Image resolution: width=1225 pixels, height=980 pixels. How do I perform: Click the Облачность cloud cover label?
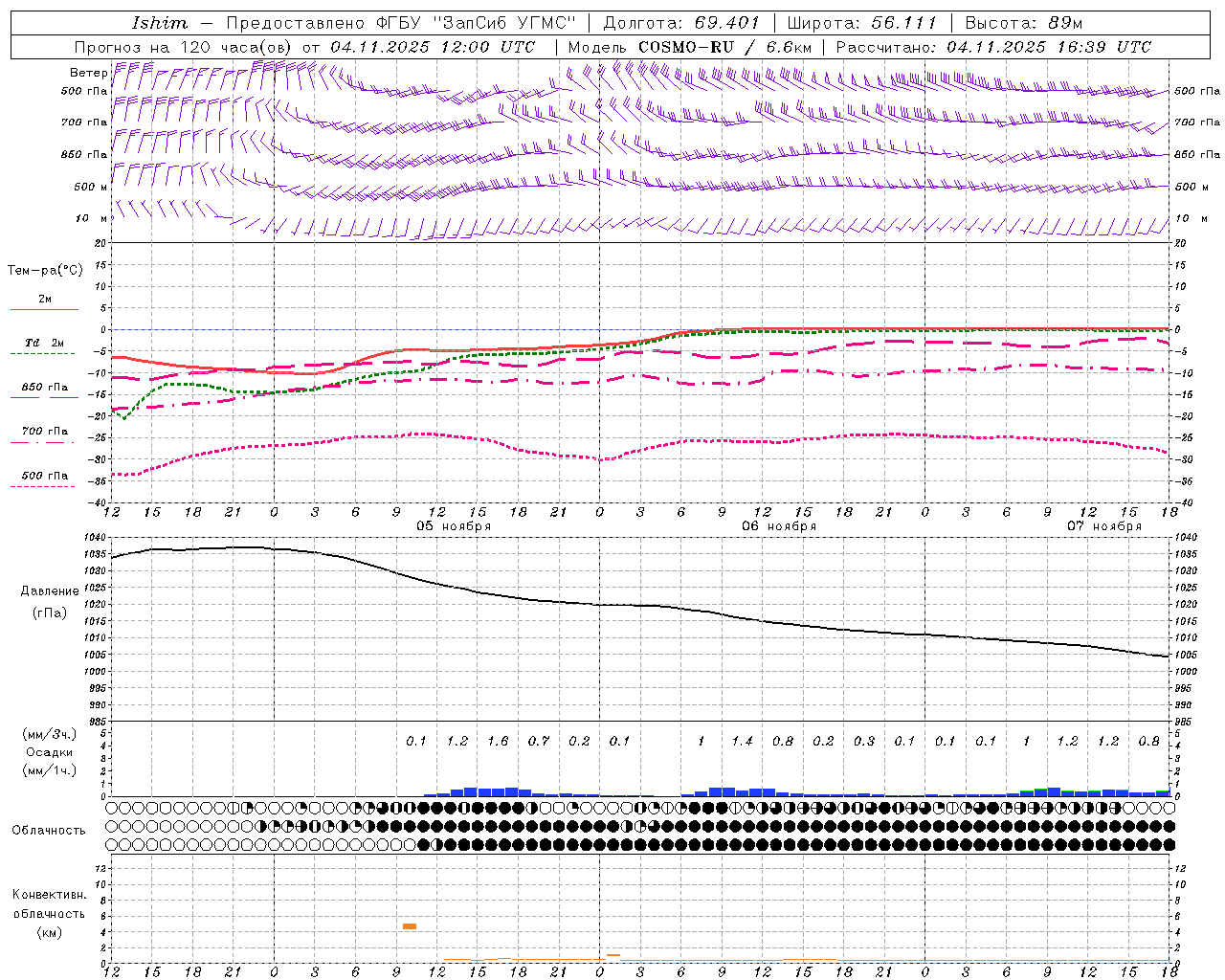(49, 831)
